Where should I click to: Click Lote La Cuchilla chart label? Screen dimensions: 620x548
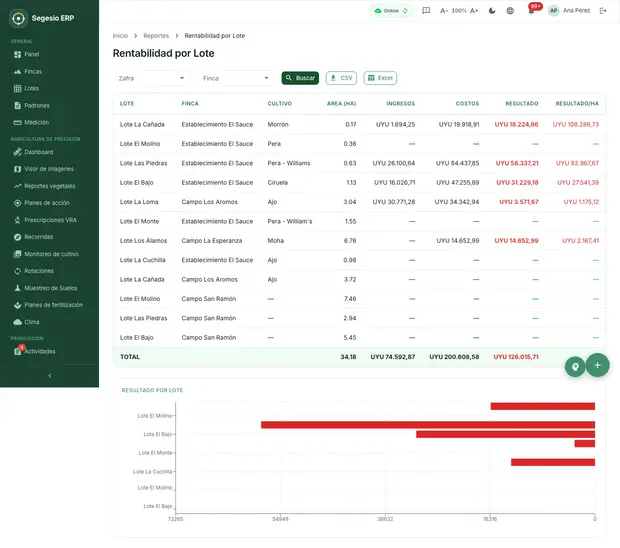[153, 472]
